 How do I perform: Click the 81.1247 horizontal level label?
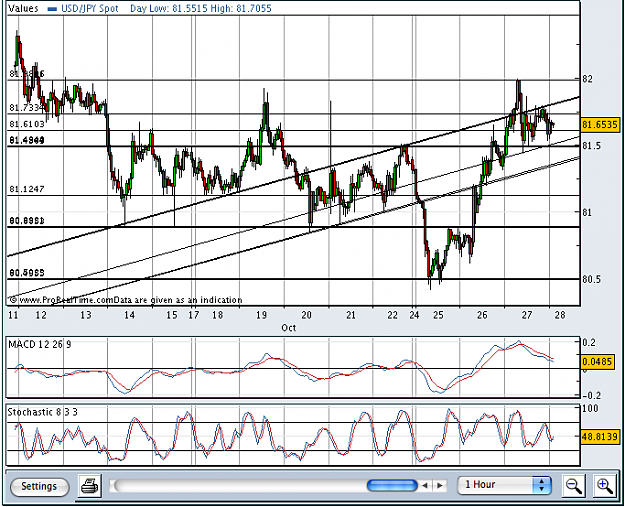[27, 189]
